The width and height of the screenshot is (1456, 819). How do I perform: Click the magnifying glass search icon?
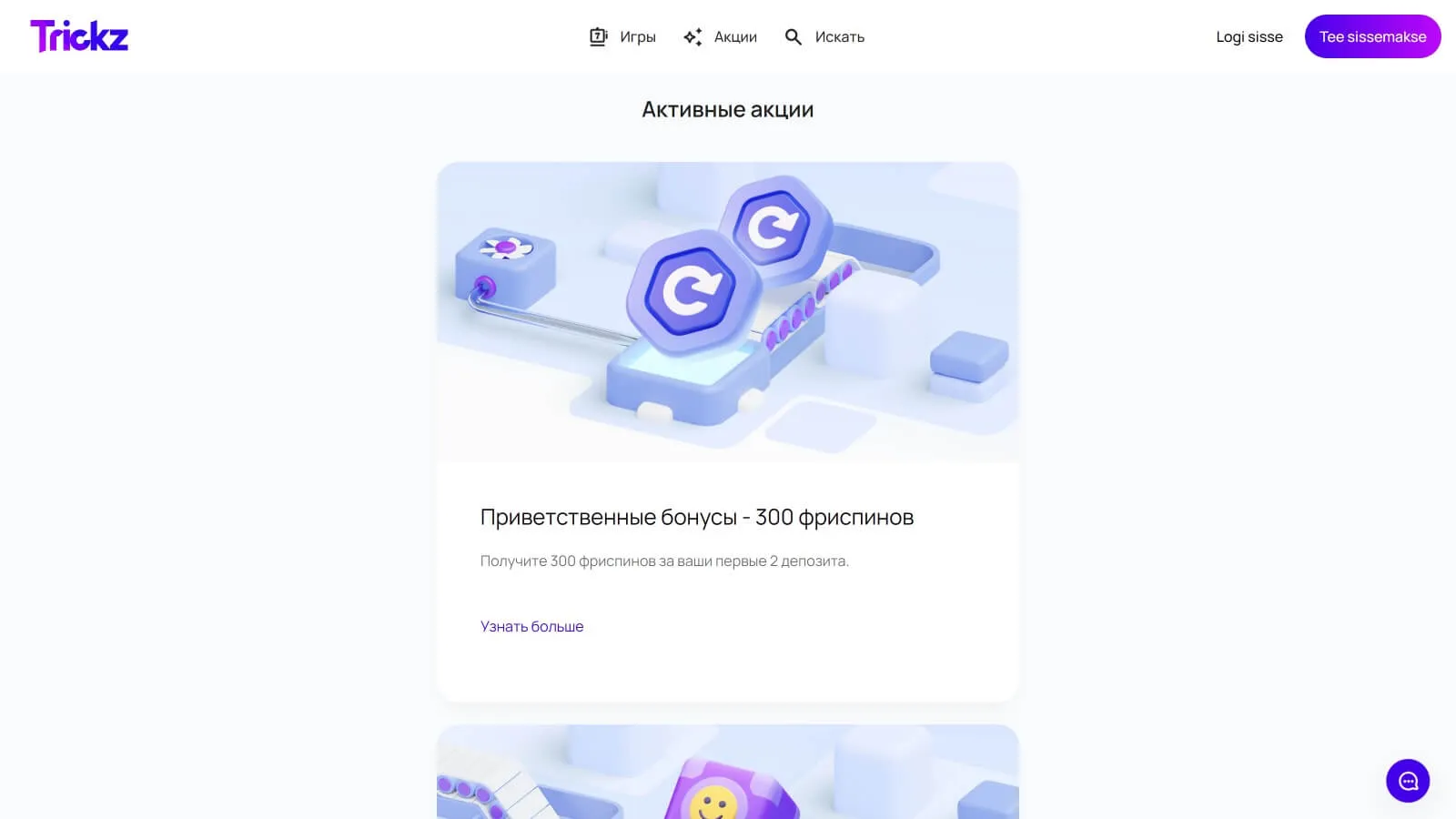[x=794, y=36]
